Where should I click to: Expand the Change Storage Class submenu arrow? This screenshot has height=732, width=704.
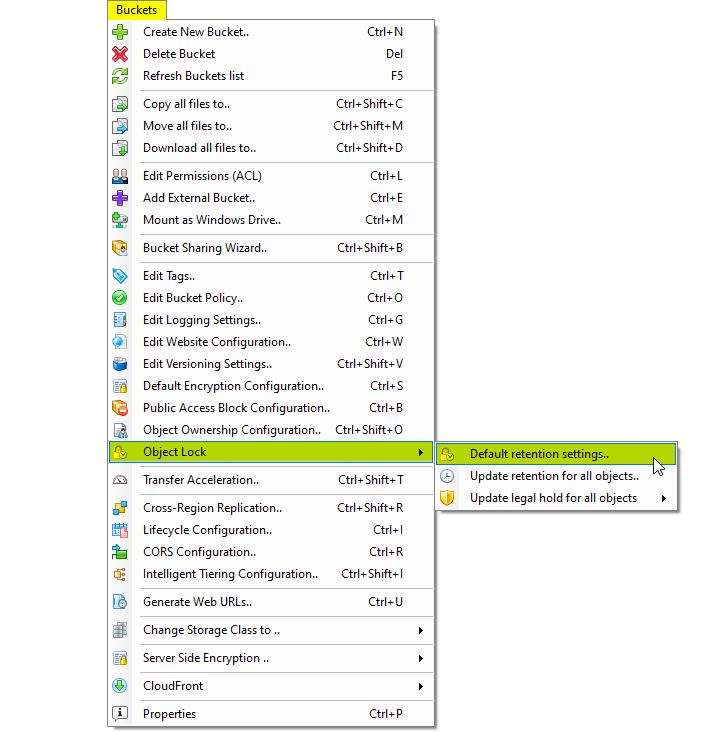click(421, 630)
